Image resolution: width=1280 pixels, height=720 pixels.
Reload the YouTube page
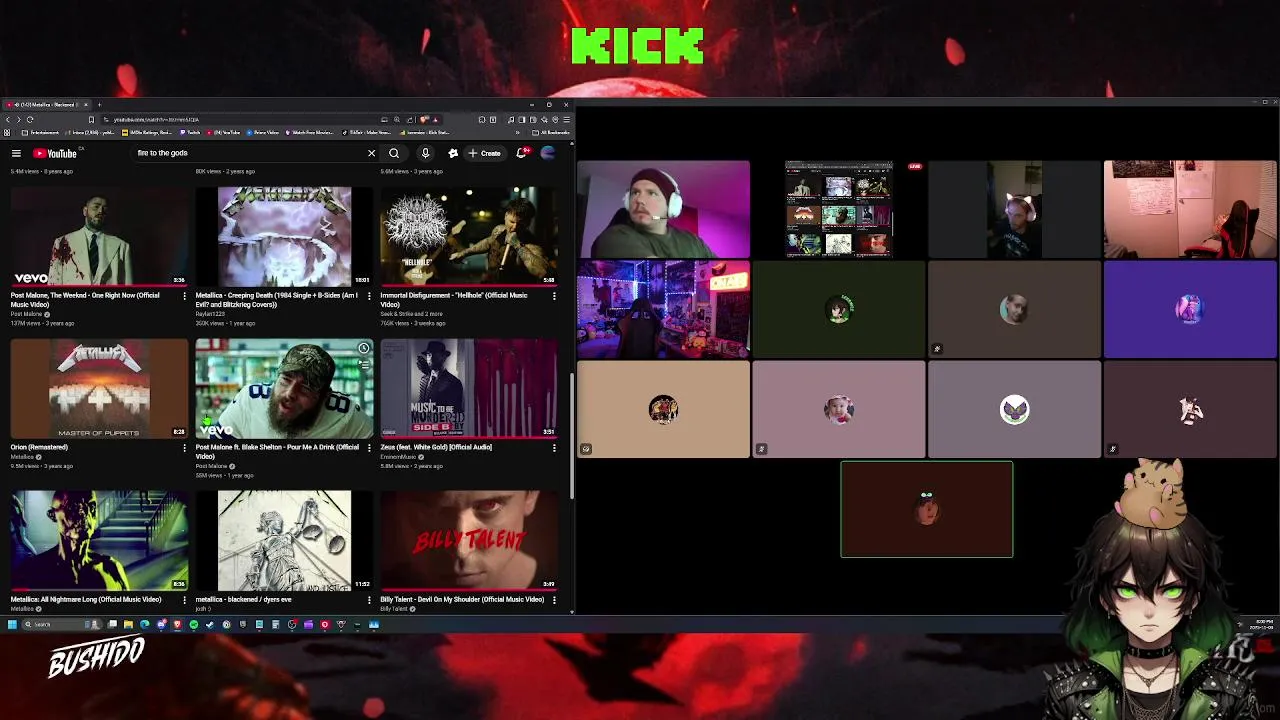point(30,119)
